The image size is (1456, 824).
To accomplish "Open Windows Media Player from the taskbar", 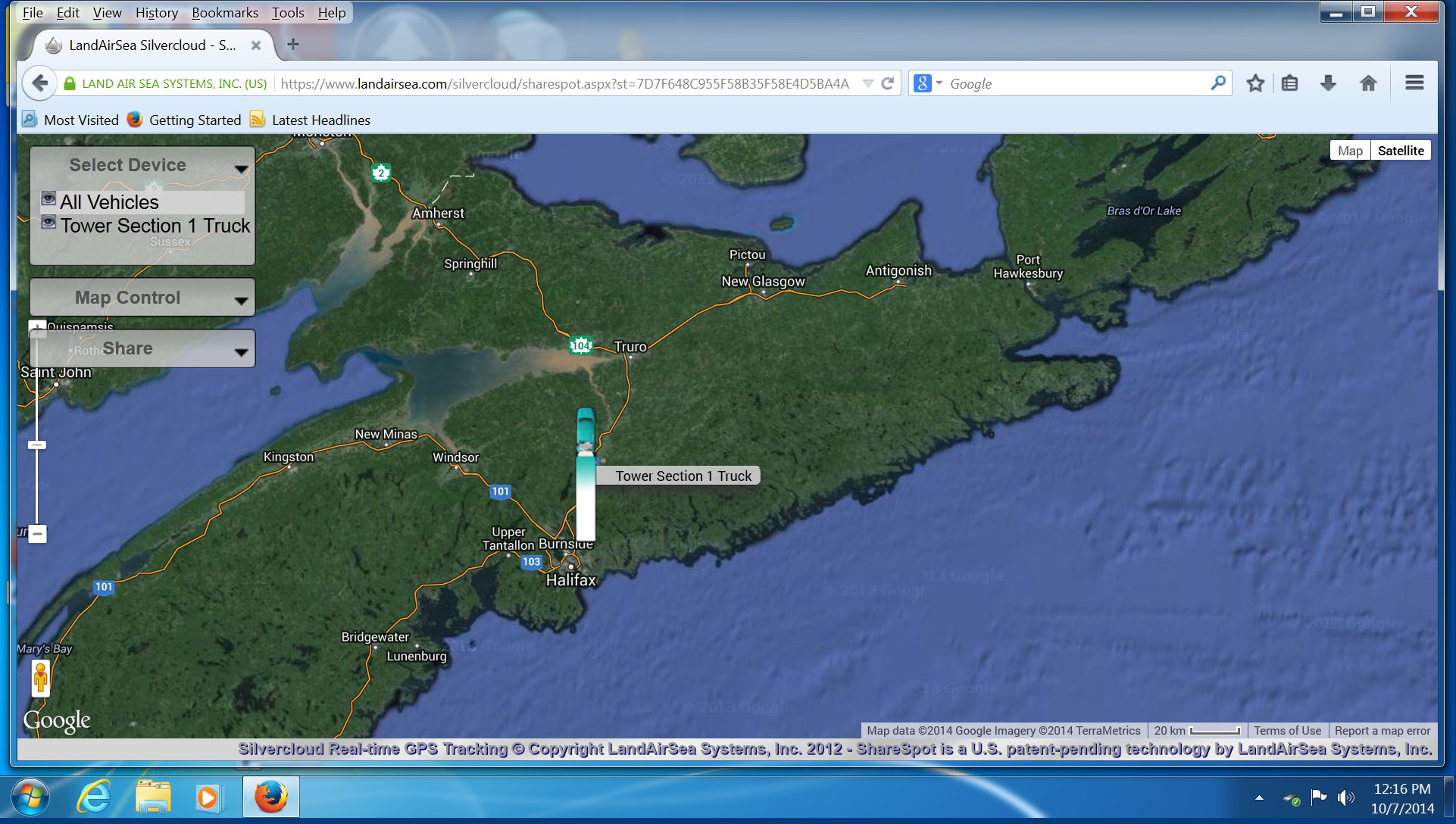I will (x=208, y=797).
